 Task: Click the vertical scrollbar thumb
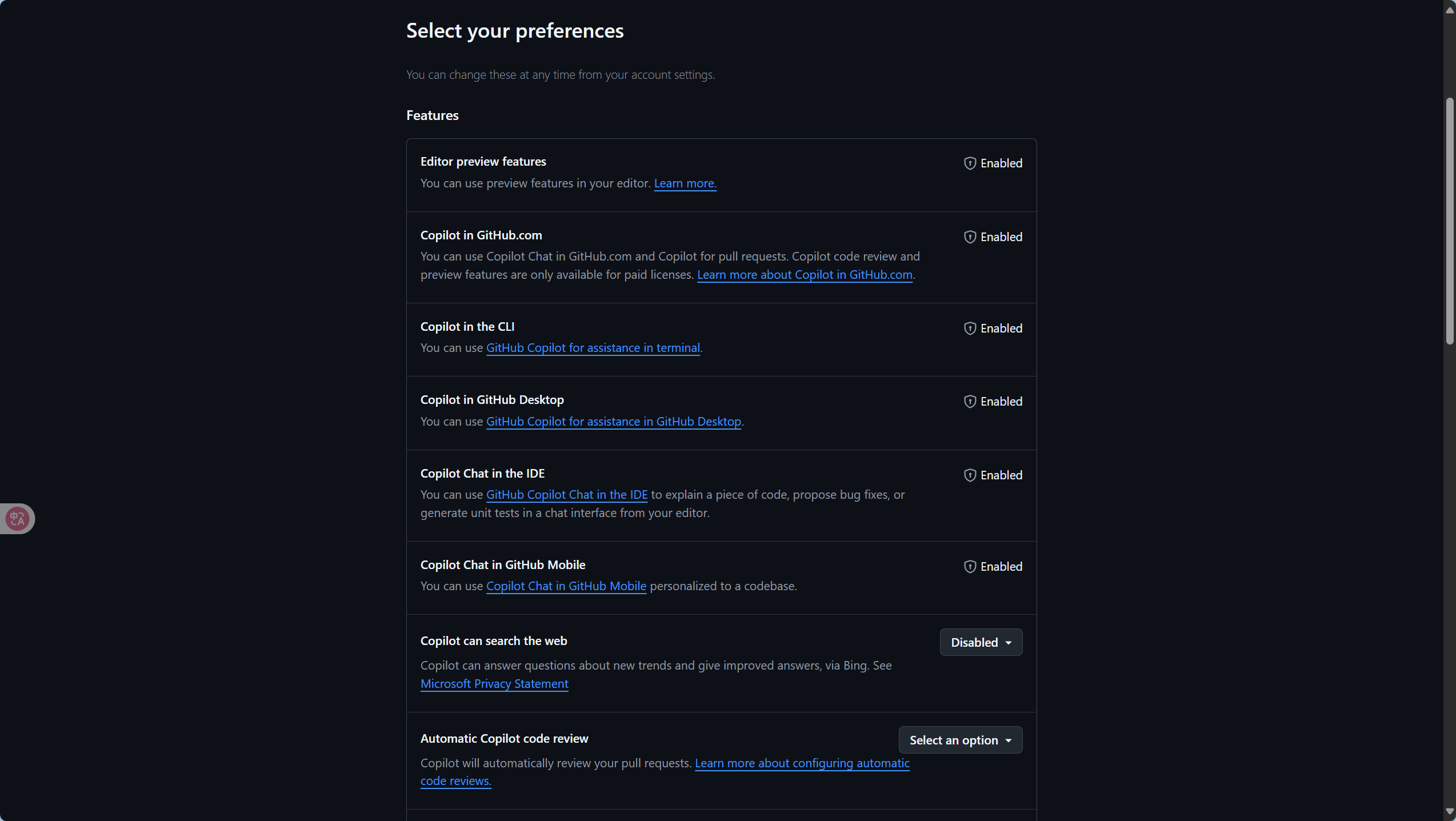tap(1449, 221)
